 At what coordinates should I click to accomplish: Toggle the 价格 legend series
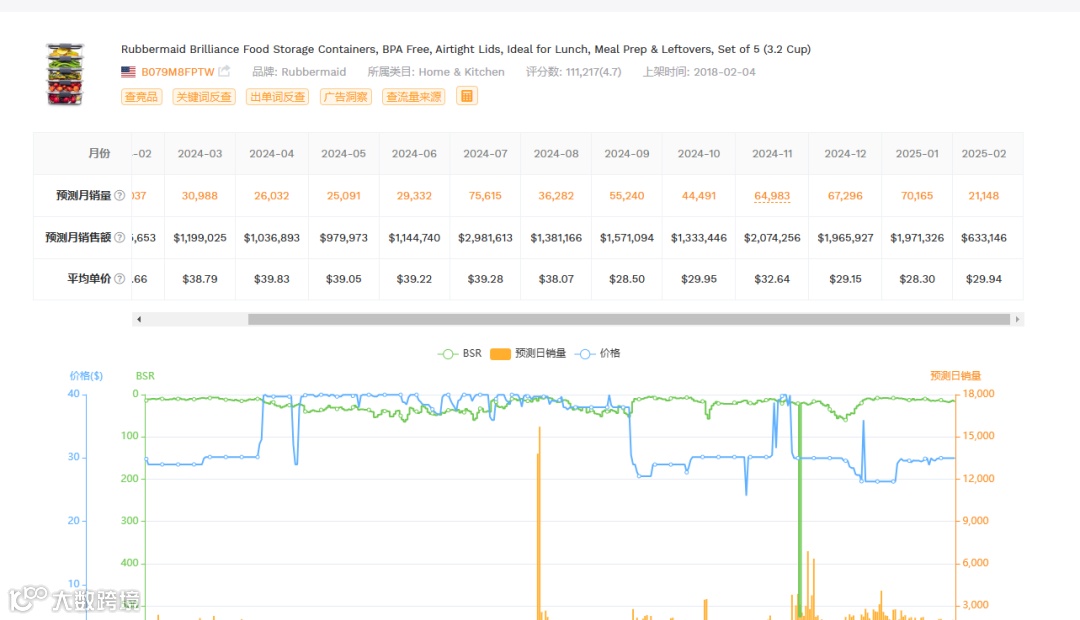(597, 353)
